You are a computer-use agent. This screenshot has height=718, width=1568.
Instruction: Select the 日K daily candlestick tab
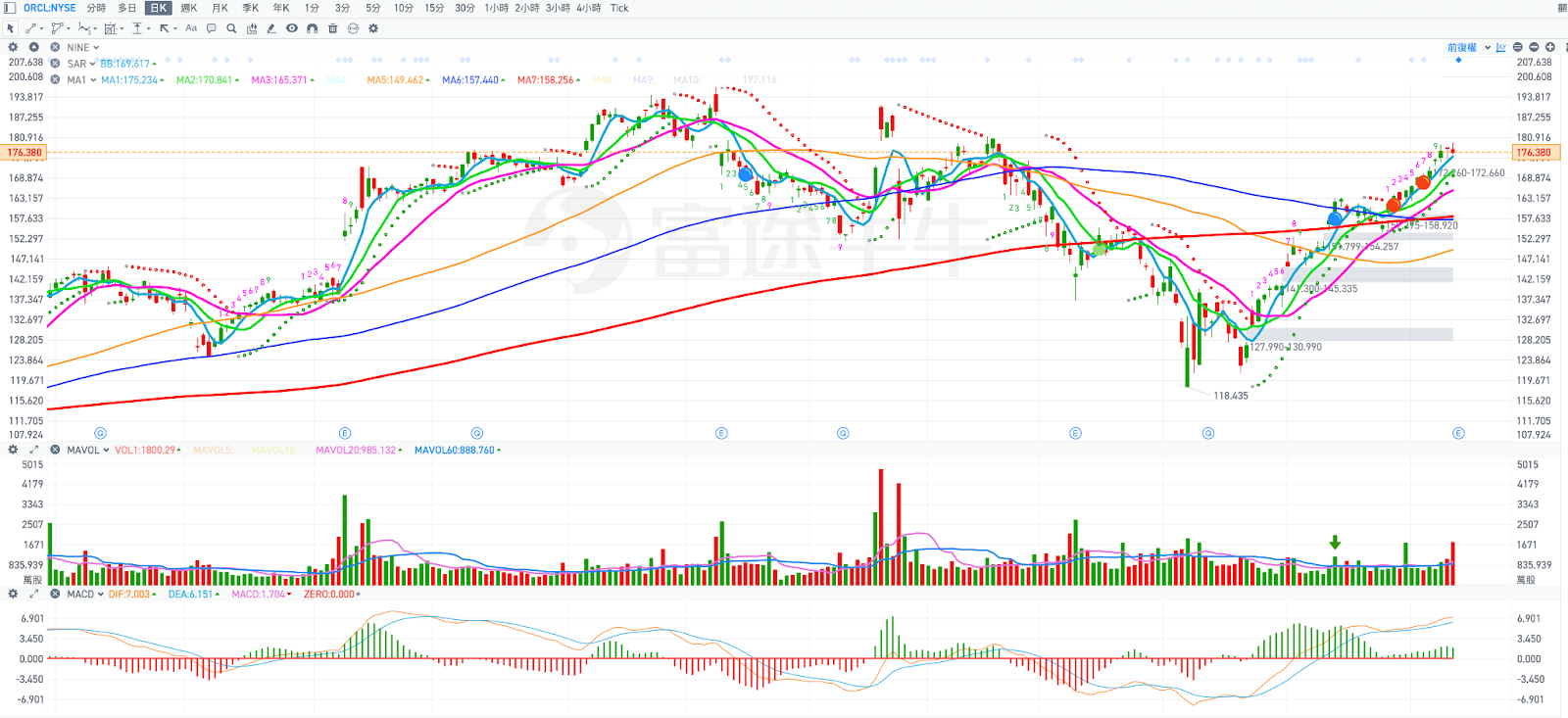click(x=159, y=8)
